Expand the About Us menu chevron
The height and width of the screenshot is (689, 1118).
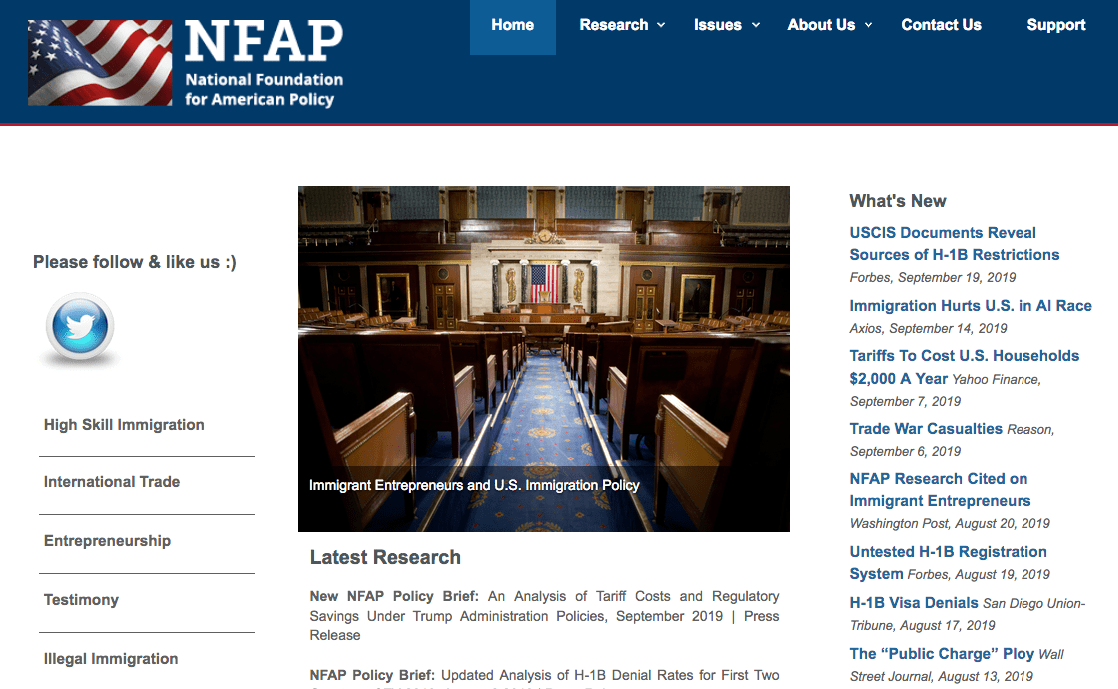click(868, 25)
